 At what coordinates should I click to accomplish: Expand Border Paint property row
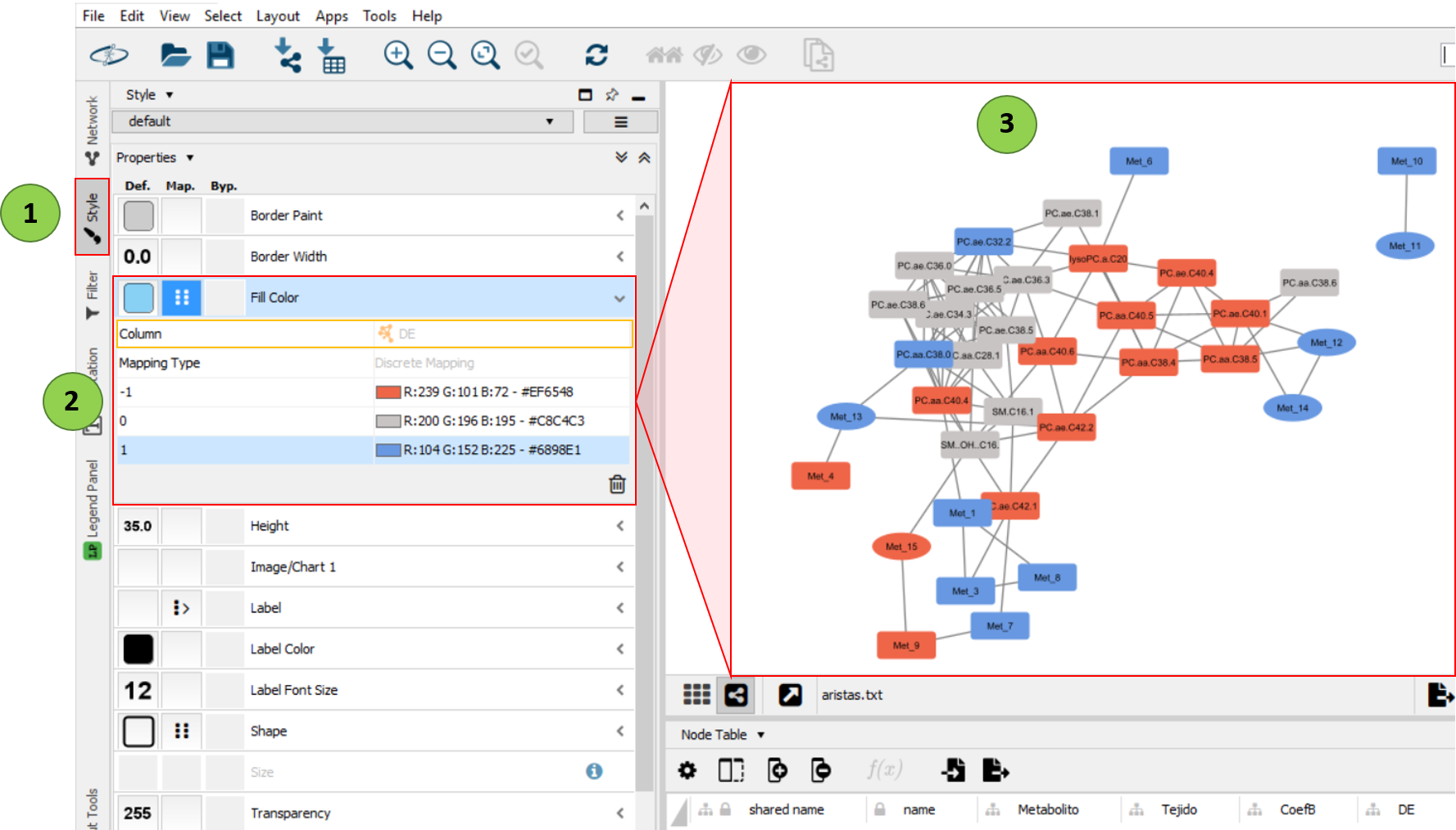coord(620,215)
